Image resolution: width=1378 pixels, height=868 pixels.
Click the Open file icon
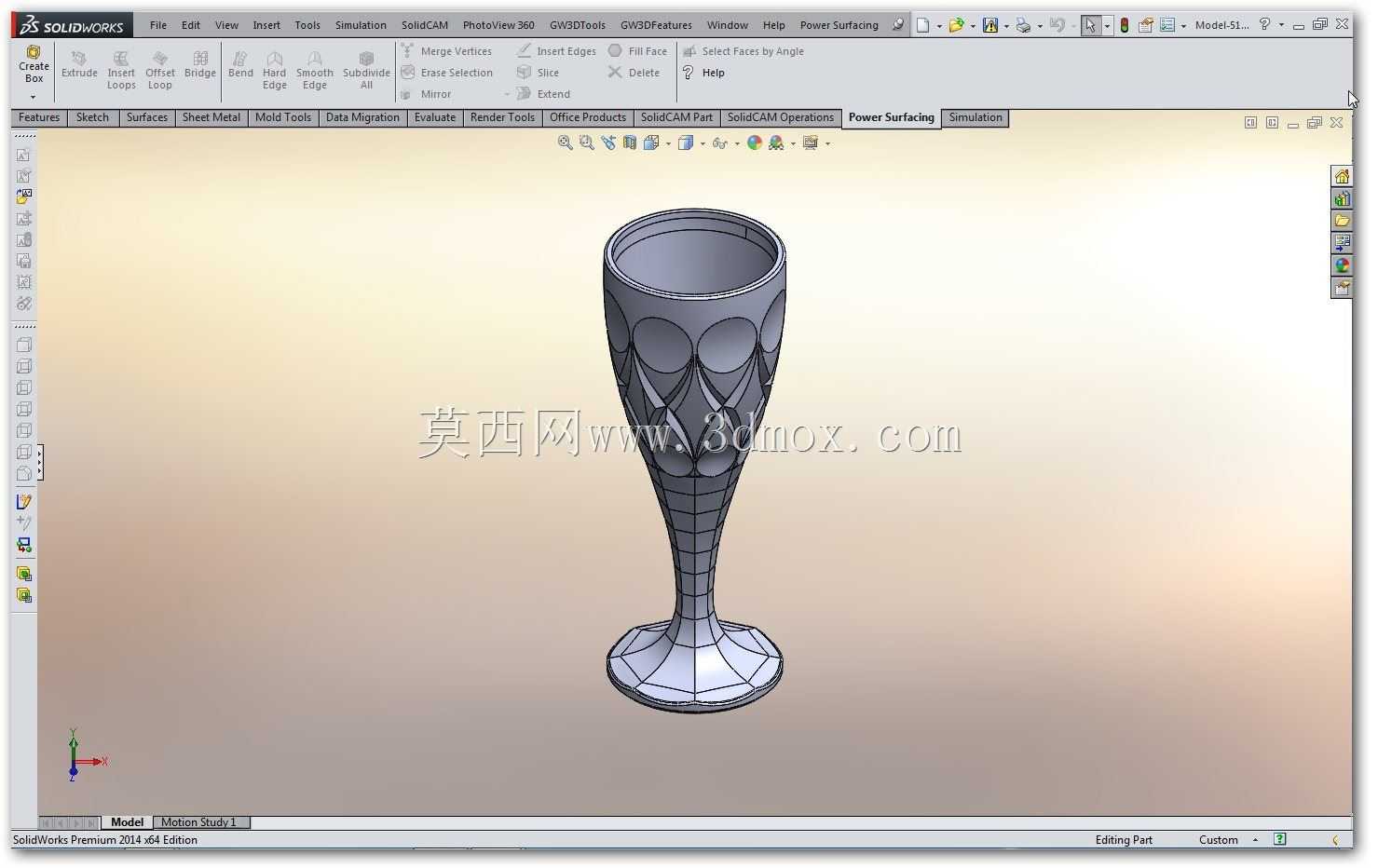(x=956, y=25)
